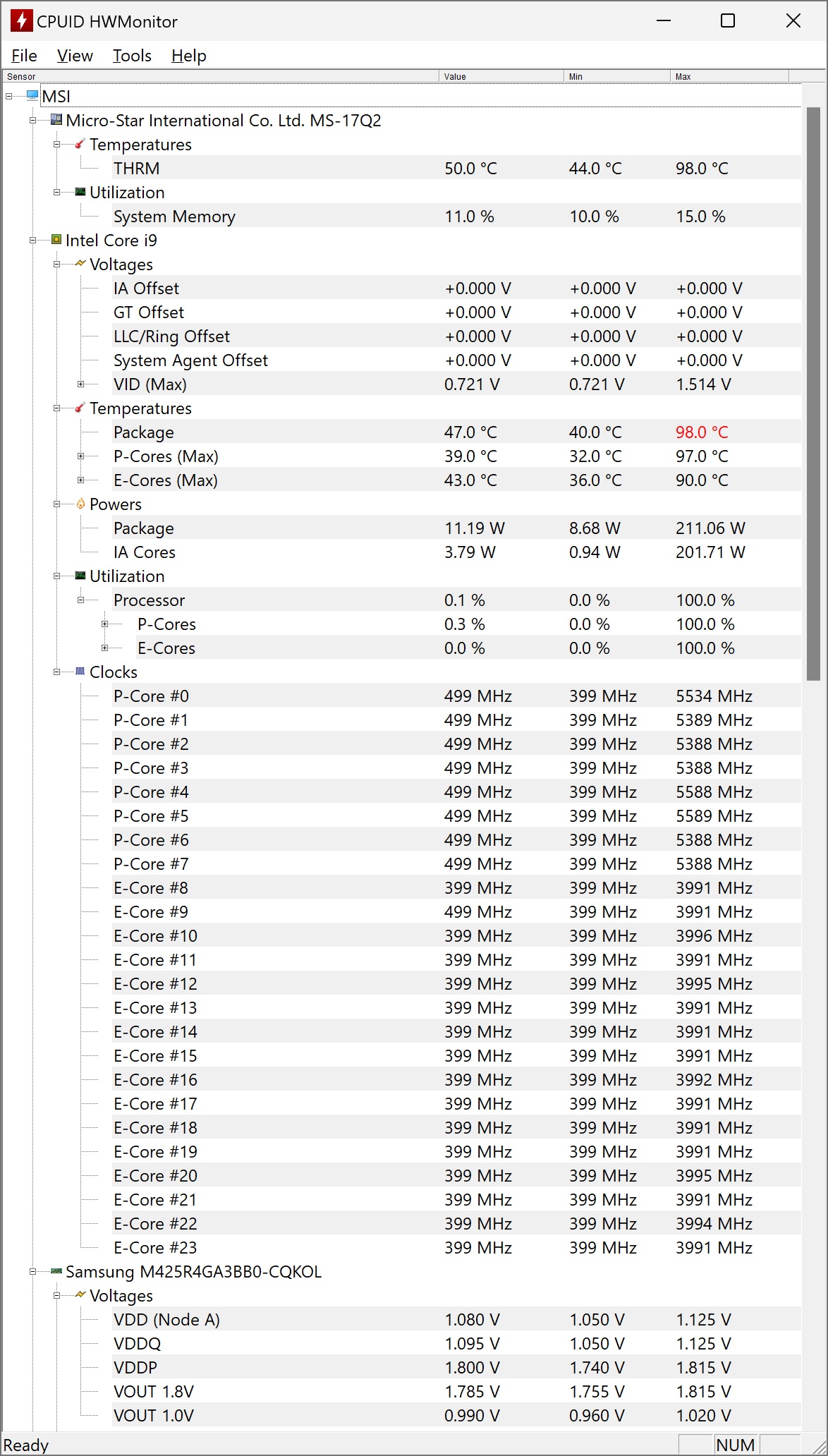828x1456 pixels.
Task: Expand the E-Cores utilization node
Action: (105, 648)
